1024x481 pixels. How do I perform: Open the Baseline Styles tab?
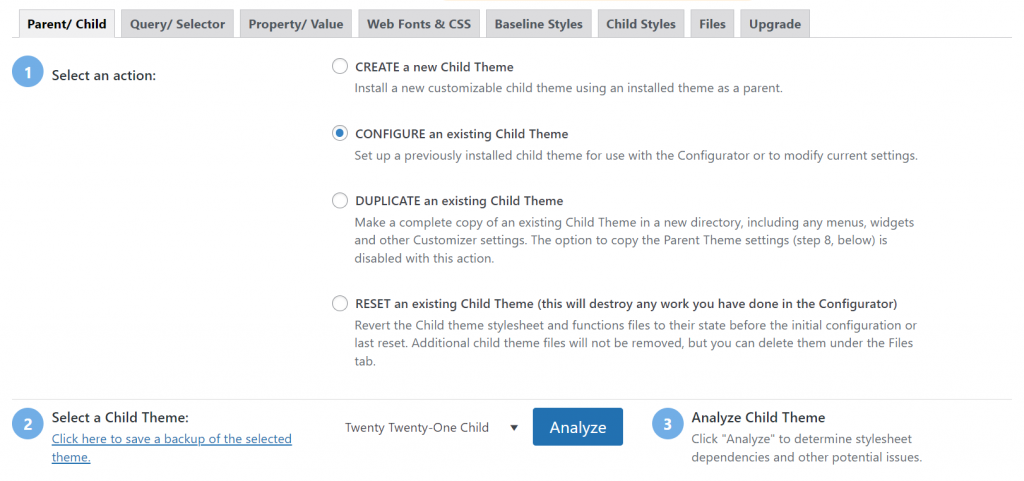[538, 24]
